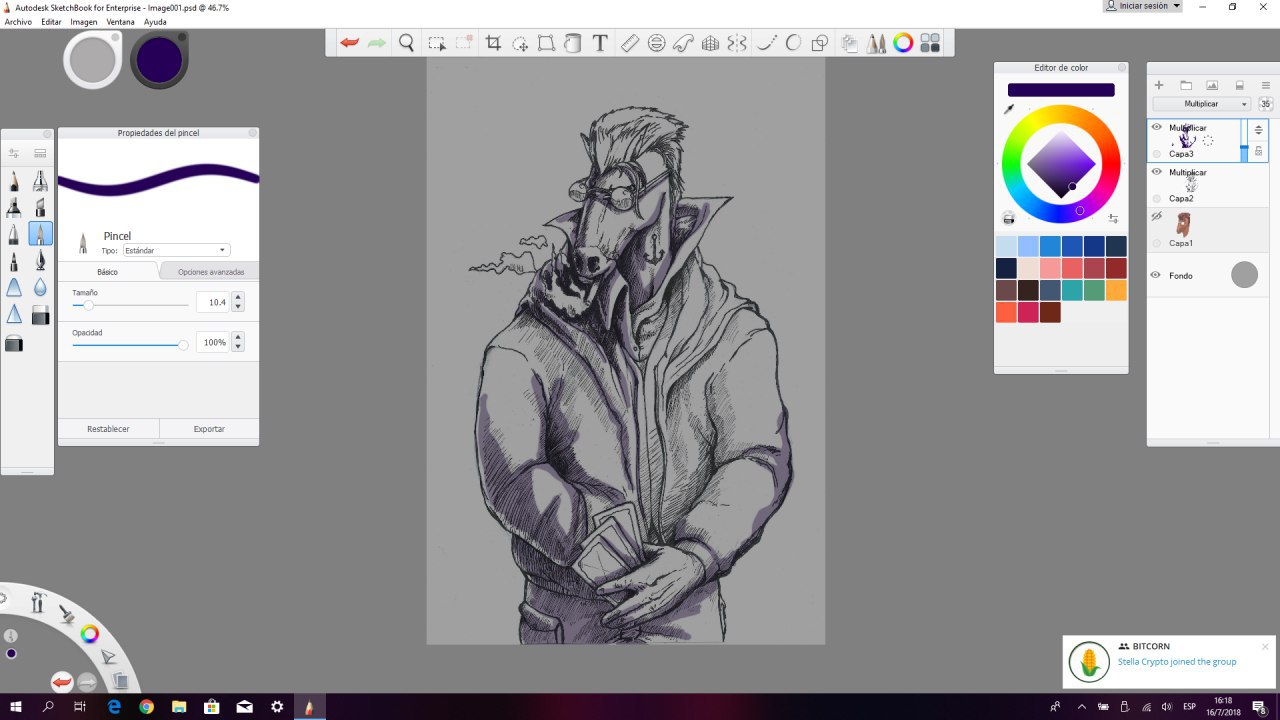Screen dimensions: 1280x720
Task: Click the Restablecer button
Action: point(108,429)
